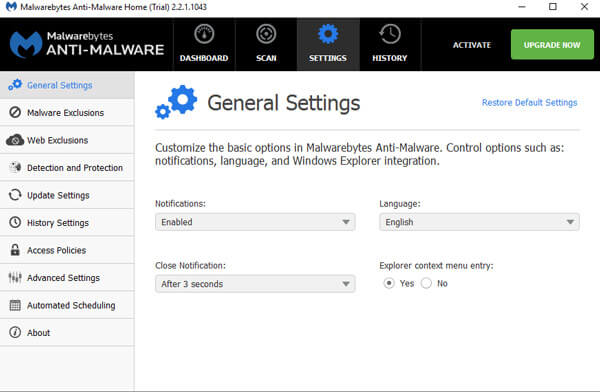Viewport: 600px width, 392px height.
Task: Maximize the Malwarebytes window
Action: [x=553, y=7]
